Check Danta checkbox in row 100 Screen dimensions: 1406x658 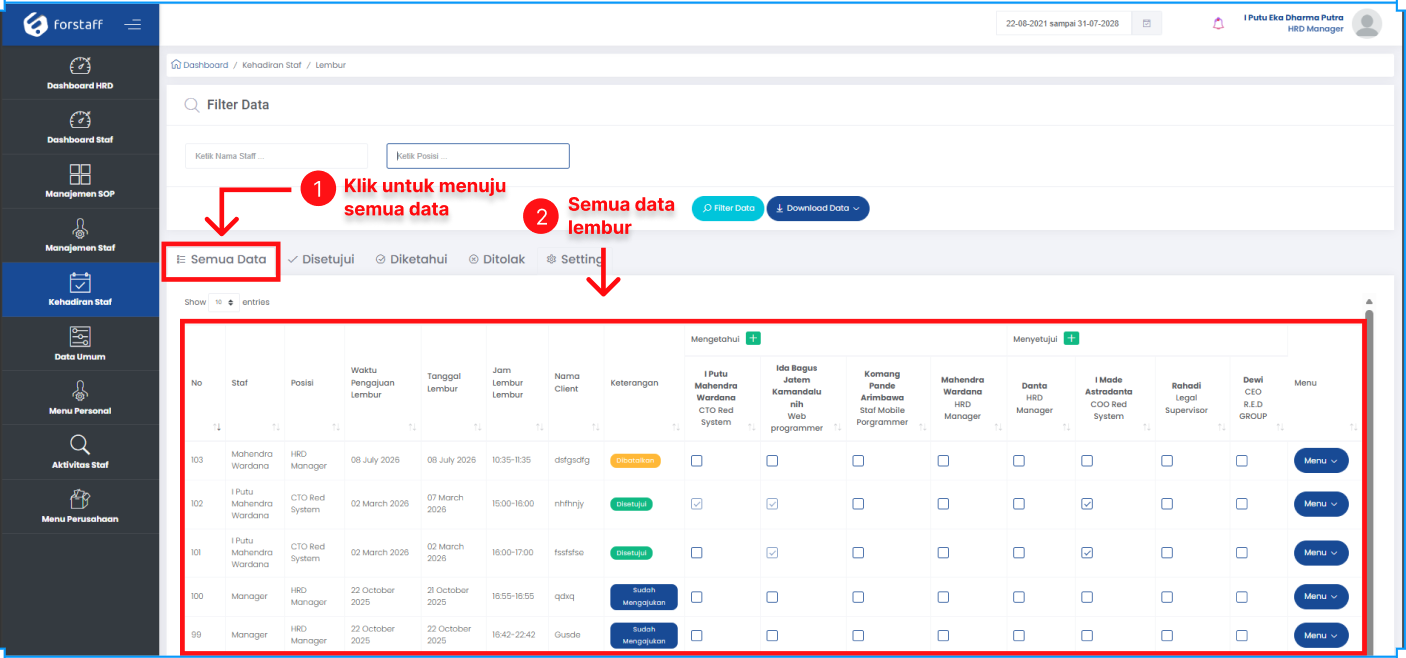click(1019, 597)
